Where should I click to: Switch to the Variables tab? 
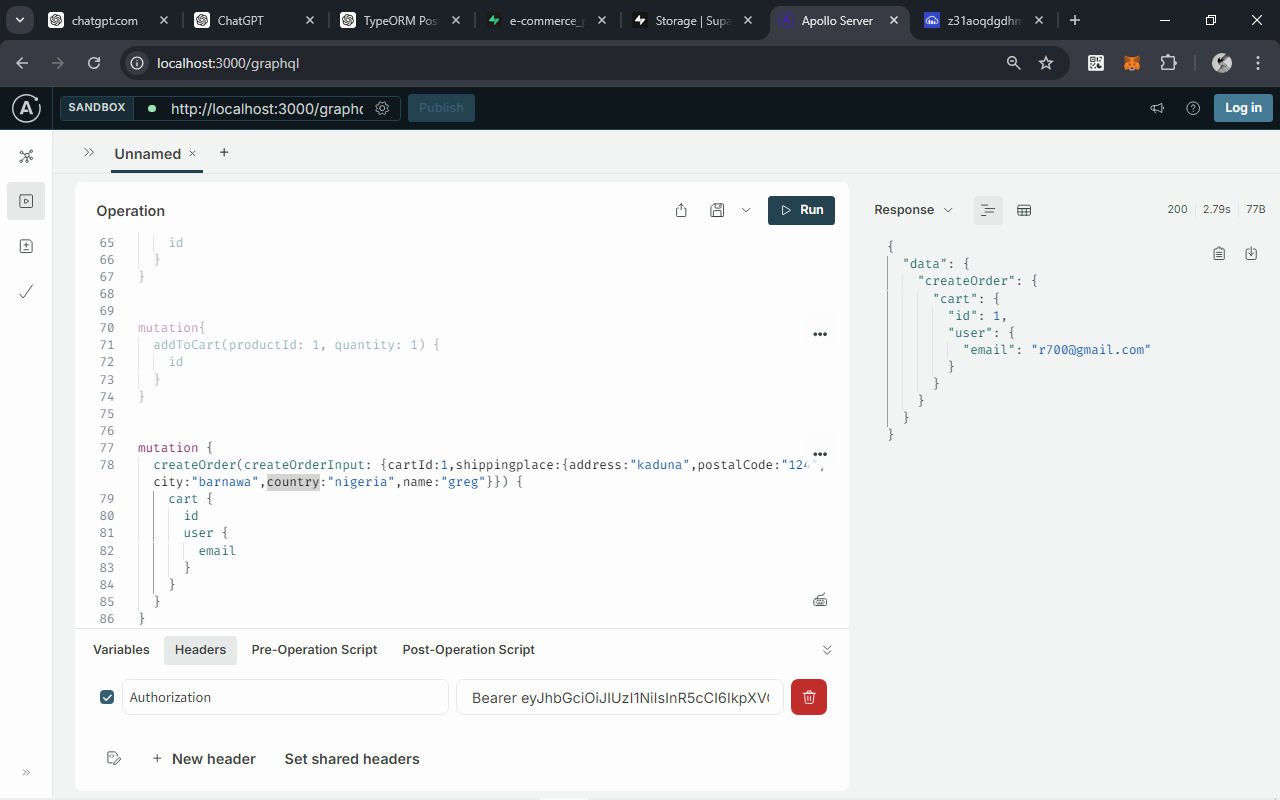pos(120,649)
